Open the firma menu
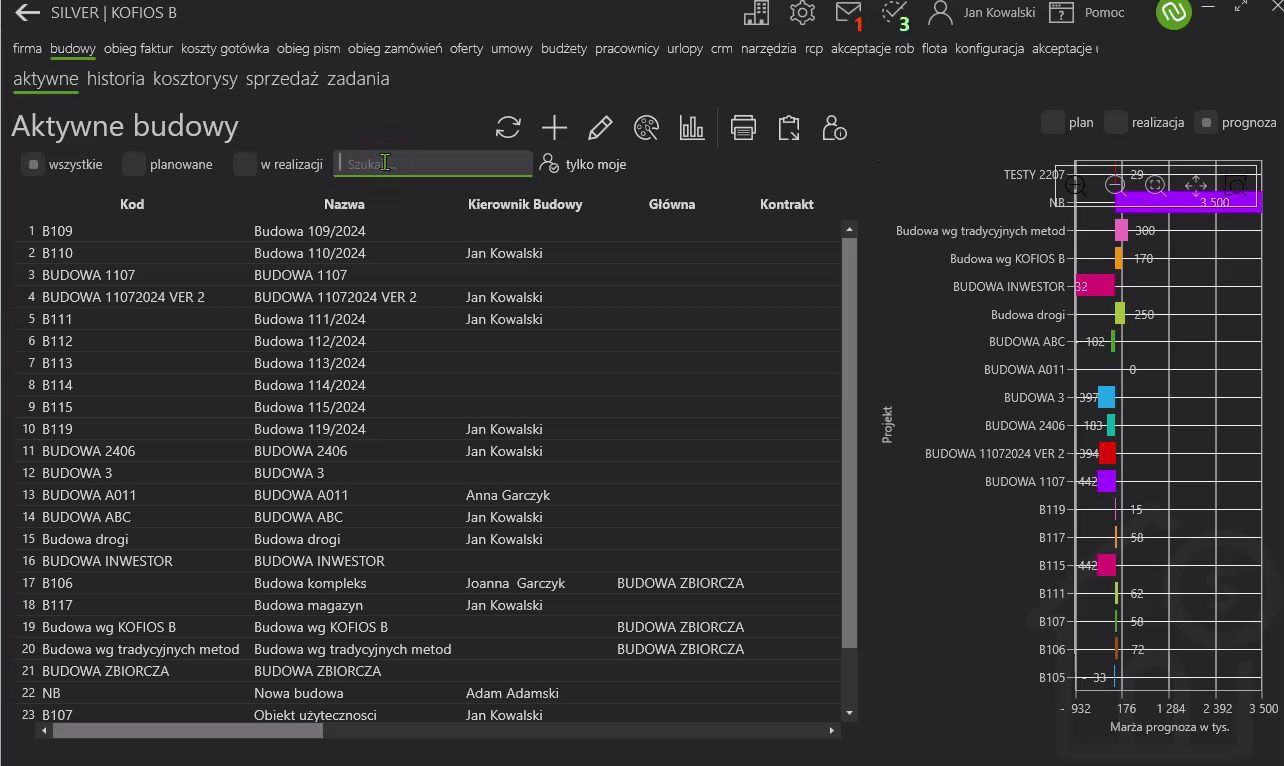This screenshot has height=766, width=1284. coord(27,48)
